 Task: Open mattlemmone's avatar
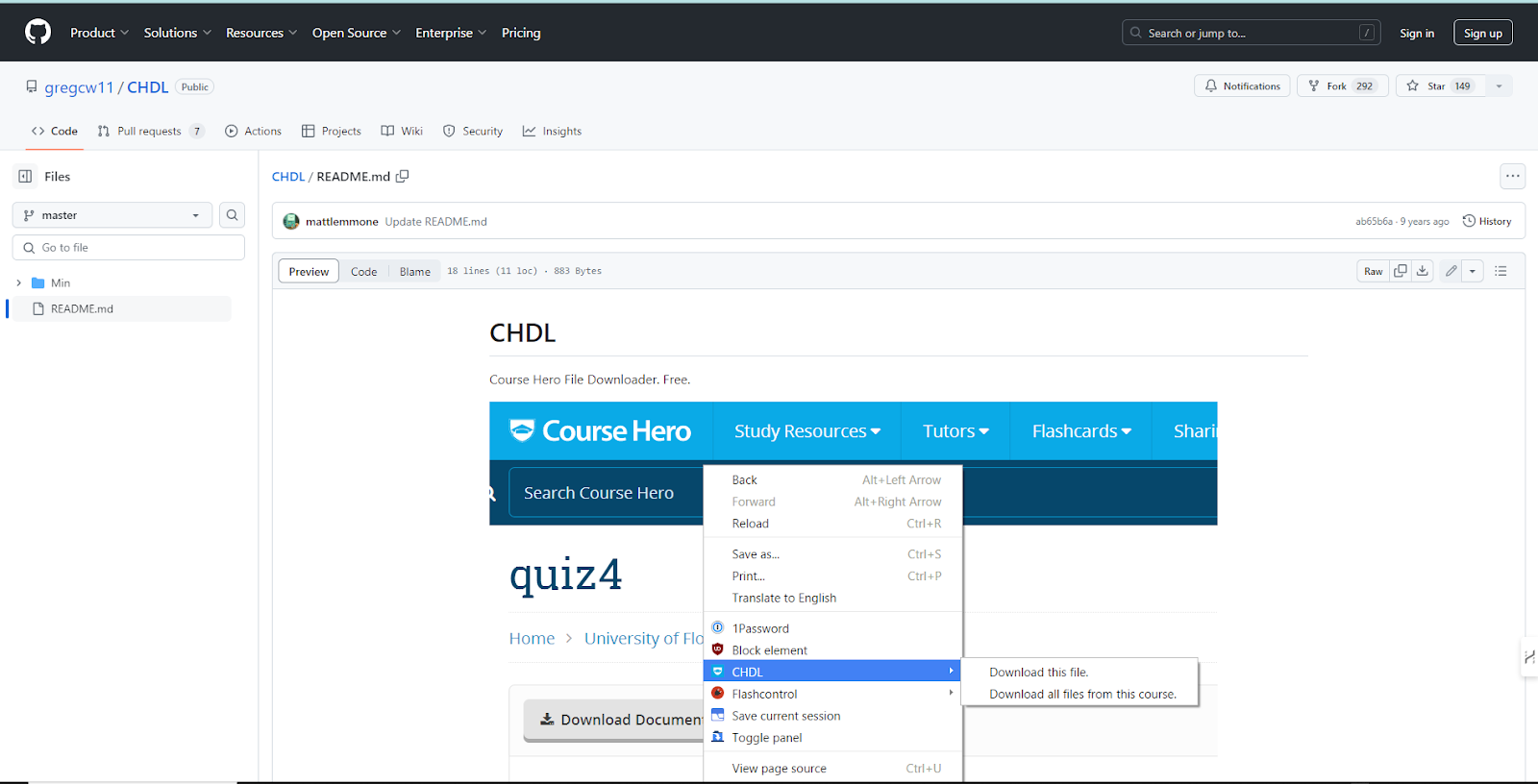[291, 221]
